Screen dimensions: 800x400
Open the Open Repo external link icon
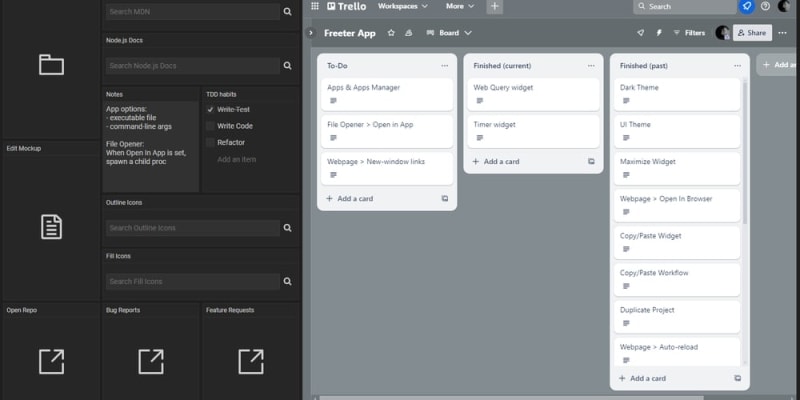(51, 361)
